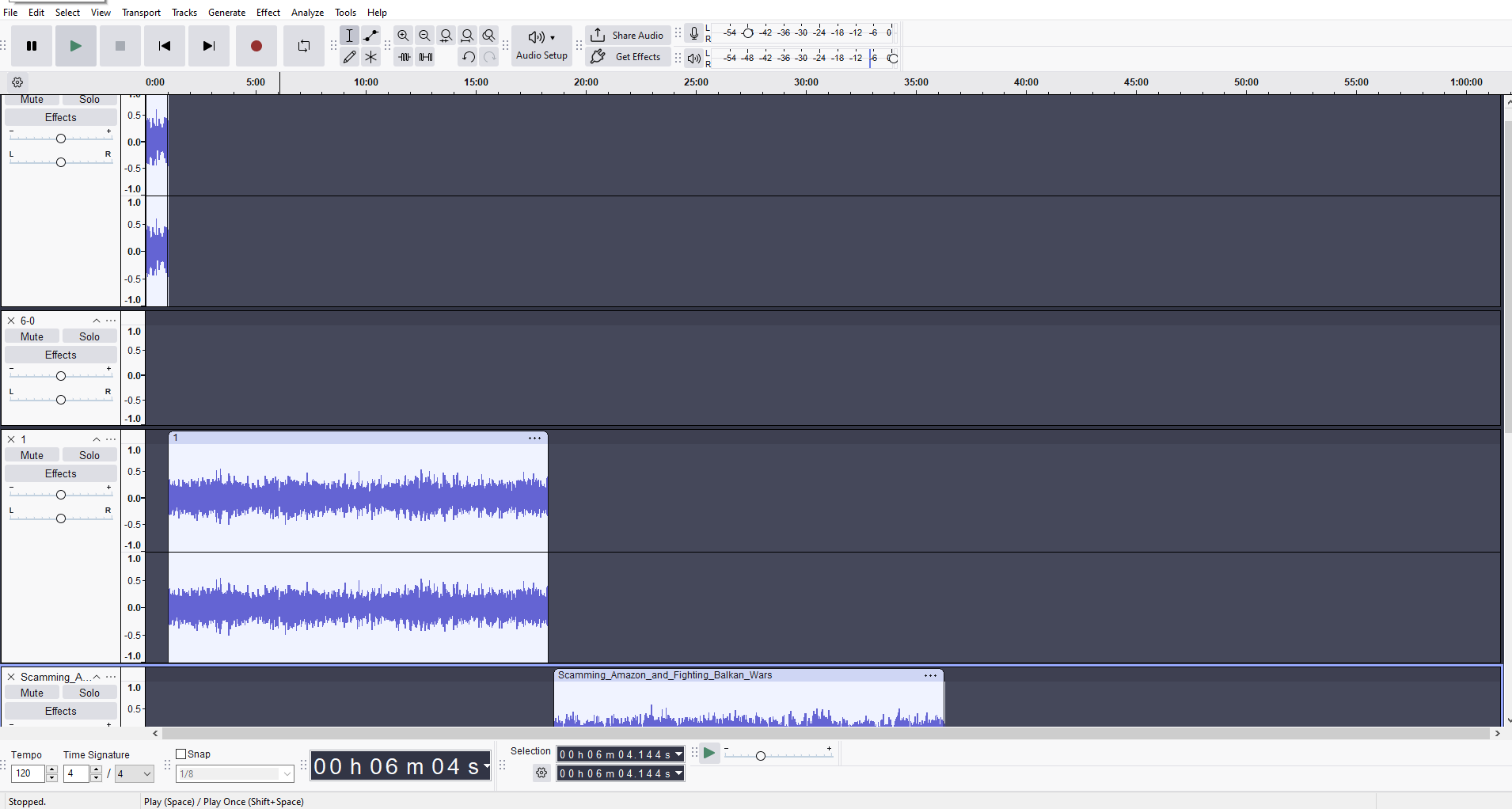The image size is (1512, 809).
Task: Open the File menu
Action: 10,13
